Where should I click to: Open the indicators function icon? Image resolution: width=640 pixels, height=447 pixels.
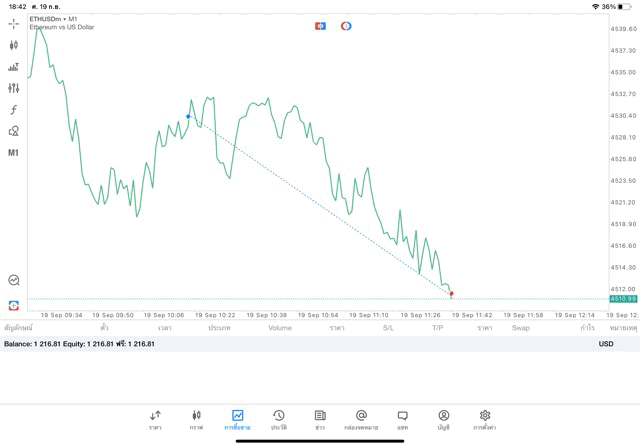click(x=13, y=110)
